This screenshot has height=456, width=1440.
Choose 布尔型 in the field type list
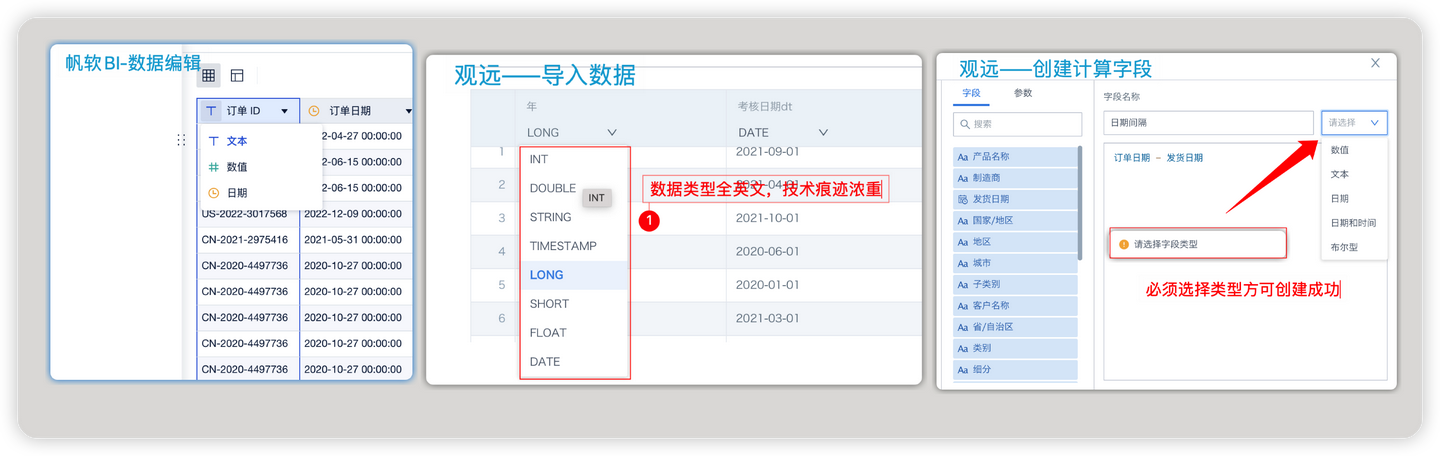coord(1354,247)
